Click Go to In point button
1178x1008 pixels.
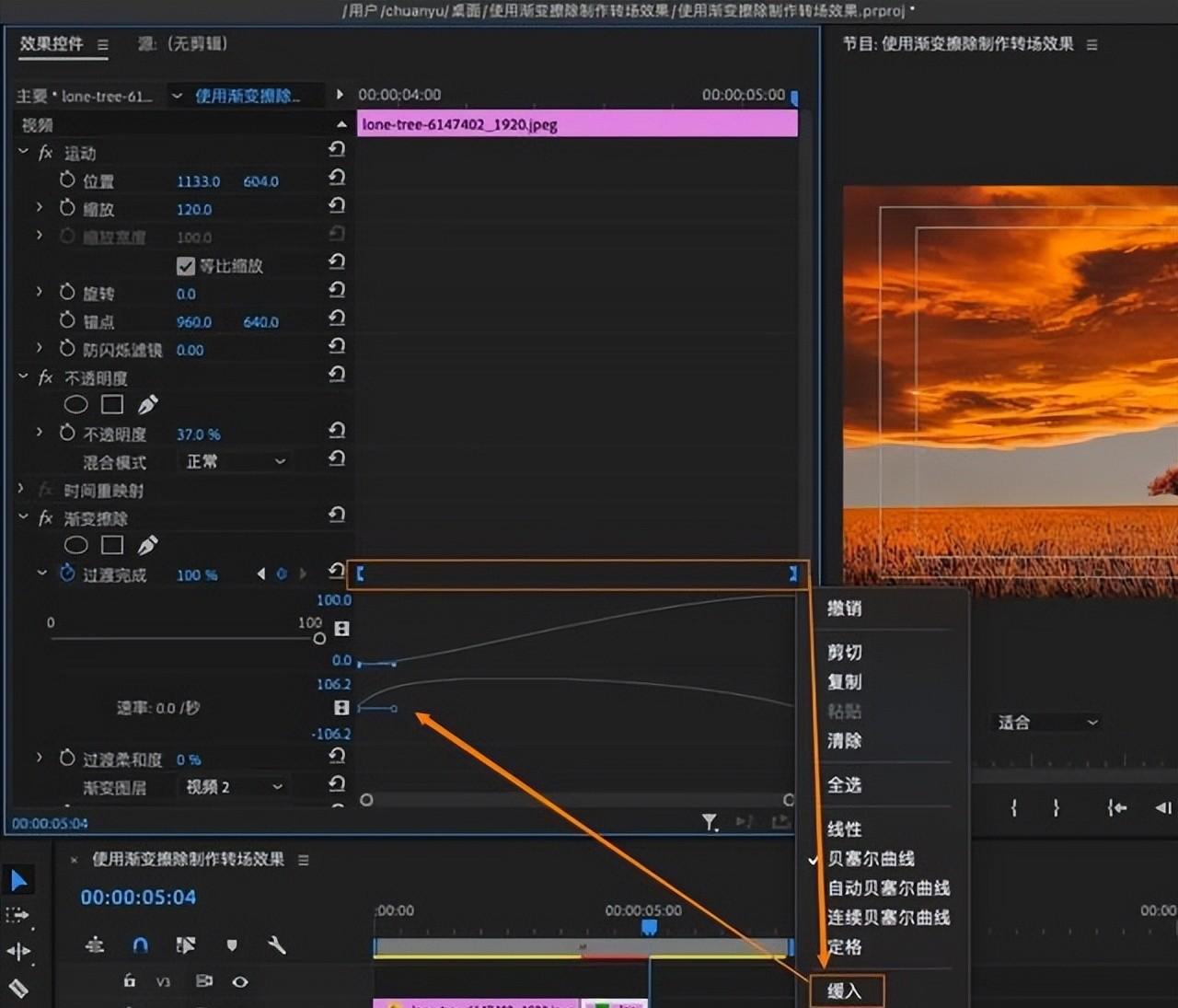pos(1116,808)
